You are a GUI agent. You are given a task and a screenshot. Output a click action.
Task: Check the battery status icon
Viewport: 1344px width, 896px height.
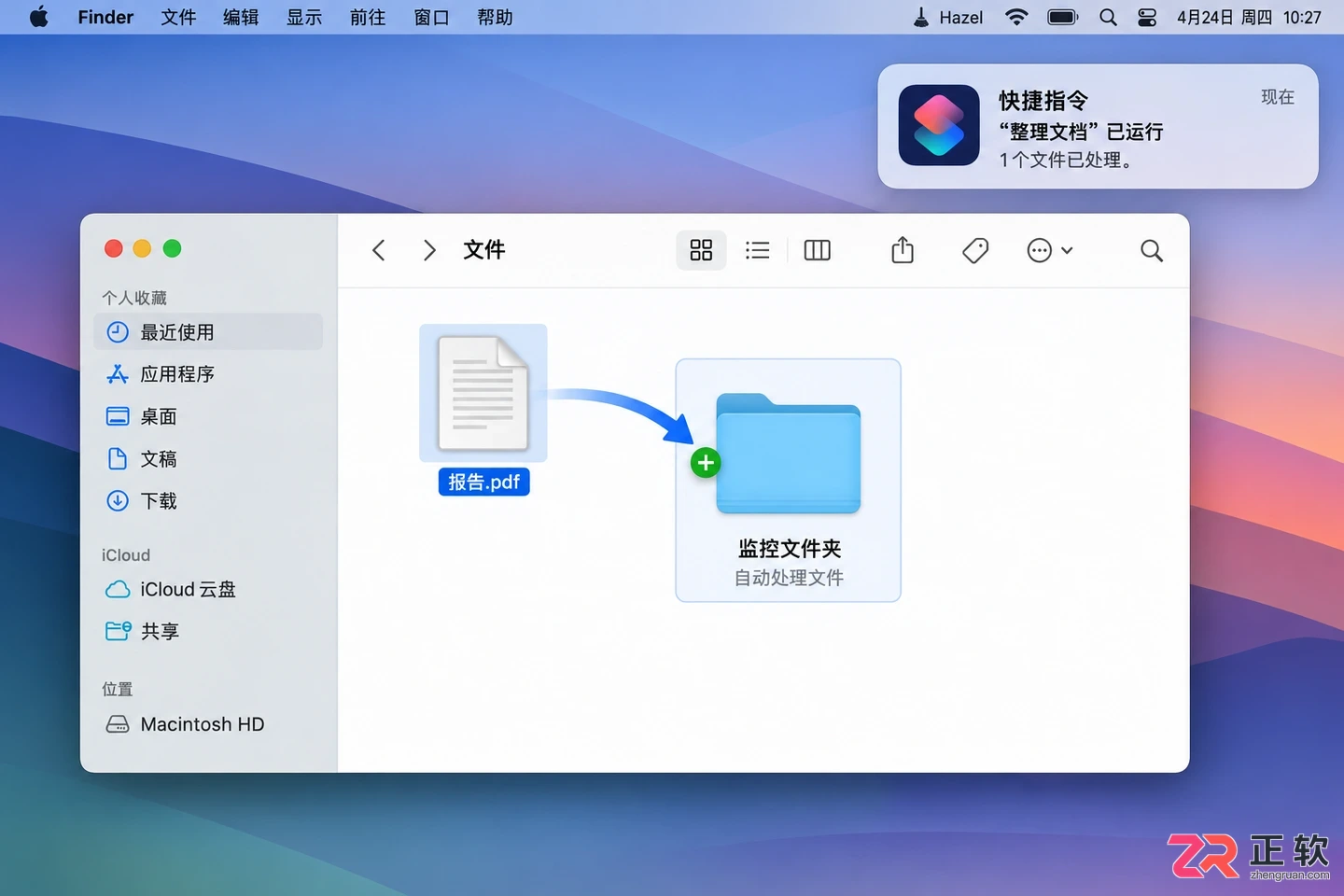(x=1063, y=17)
